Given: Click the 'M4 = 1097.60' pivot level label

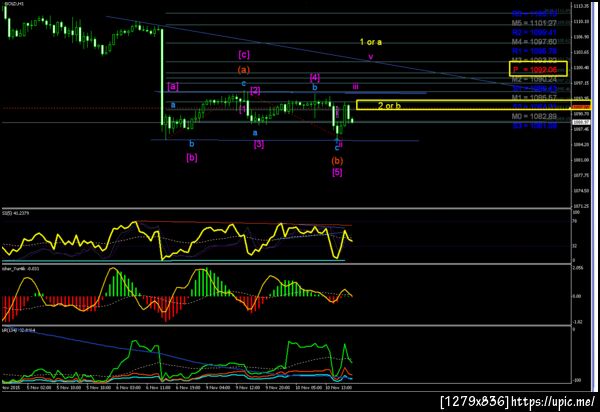Looking at the screenshot, I should point(534,41).
